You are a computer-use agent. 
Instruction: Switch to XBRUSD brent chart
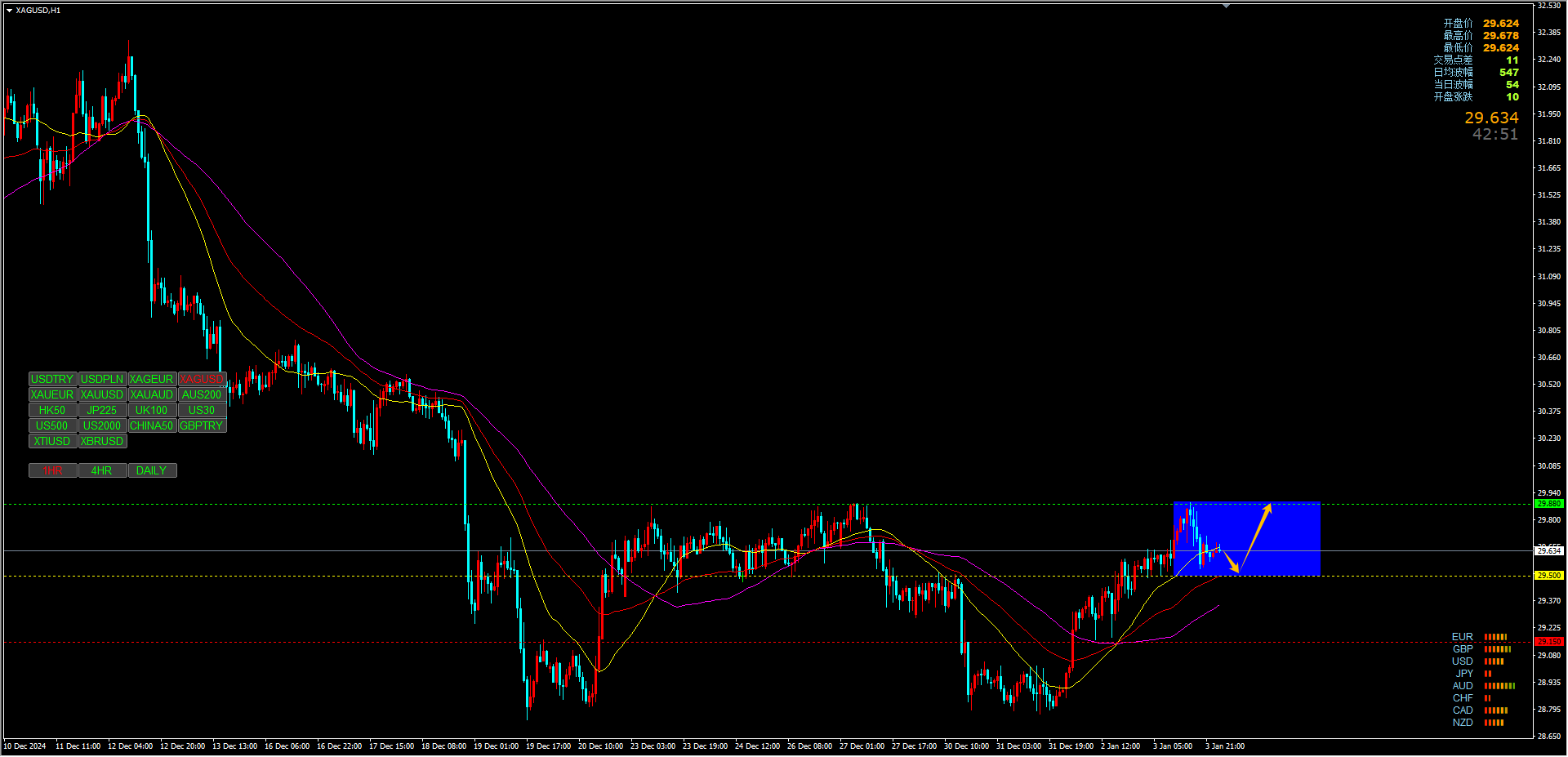tap(102, 441)
